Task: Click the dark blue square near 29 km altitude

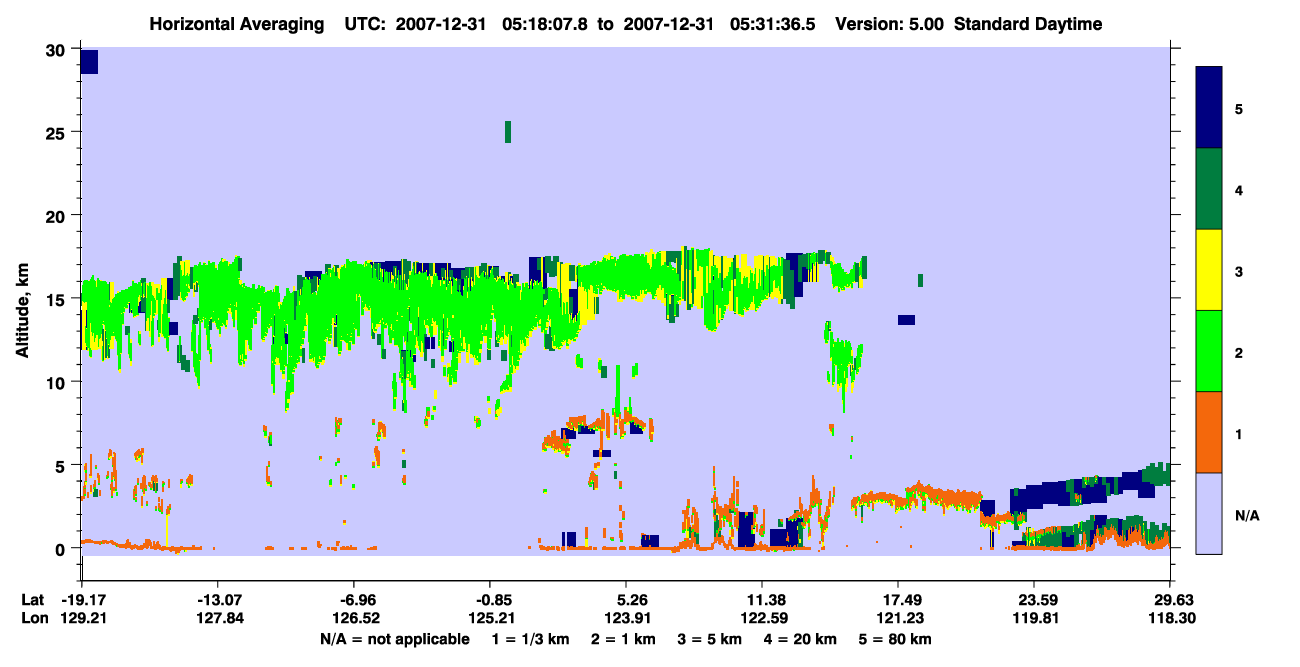Action: pos(89,61)
